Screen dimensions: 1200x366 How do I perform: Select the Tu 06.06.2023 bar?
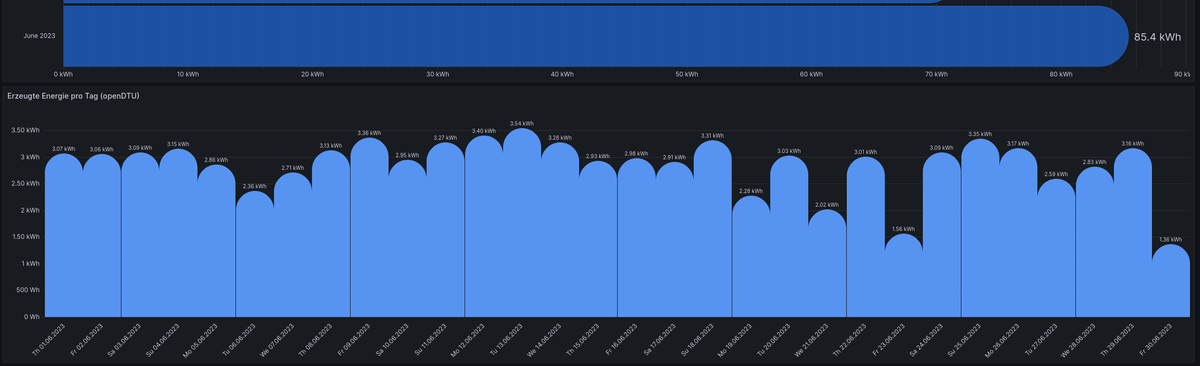coord(254,254)
